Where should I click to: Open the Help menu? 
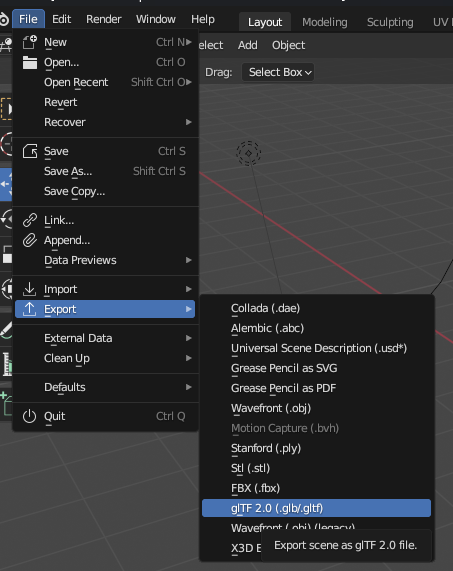203,19
